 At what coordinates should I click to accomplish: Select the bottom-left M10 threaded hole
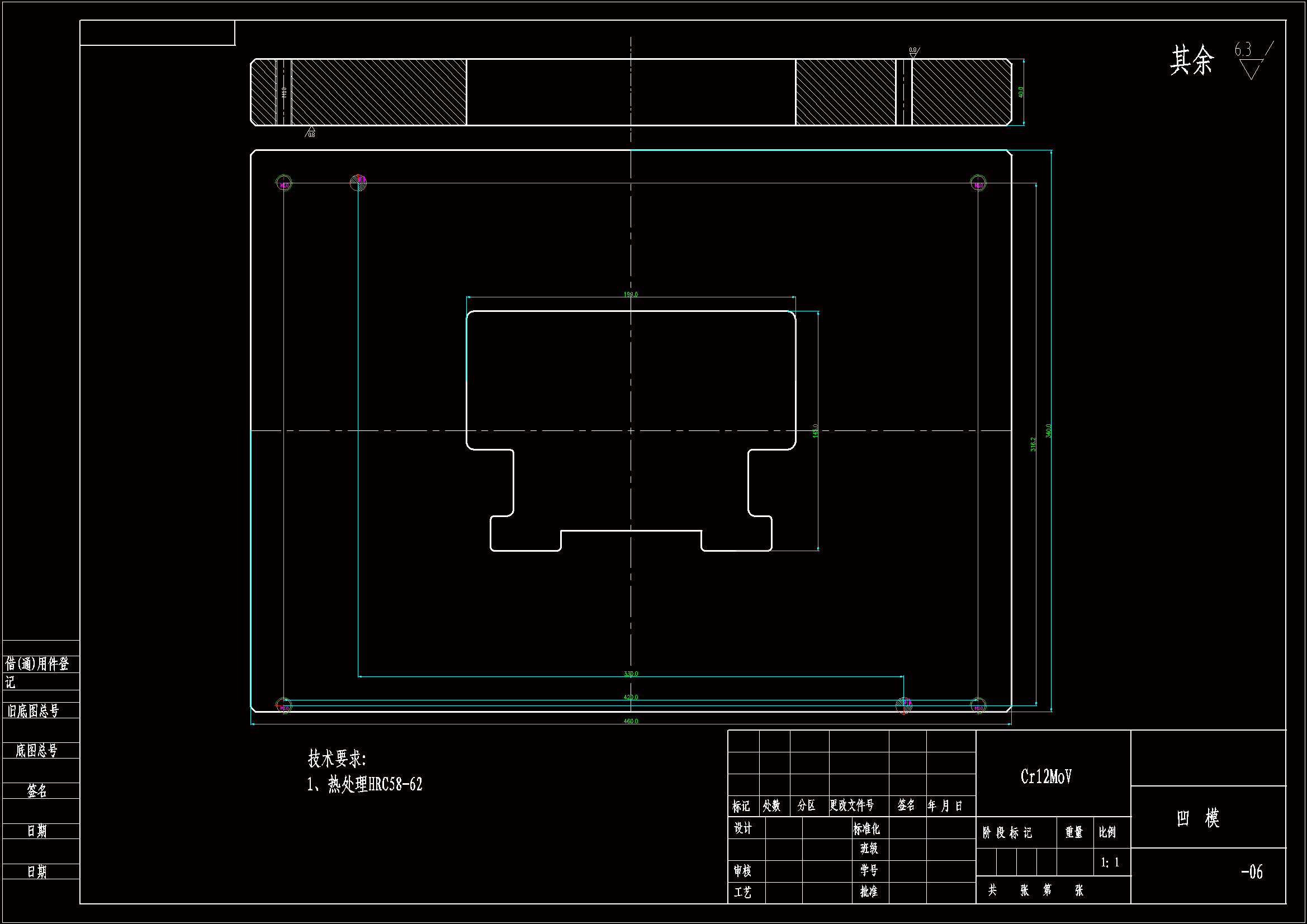283,706
